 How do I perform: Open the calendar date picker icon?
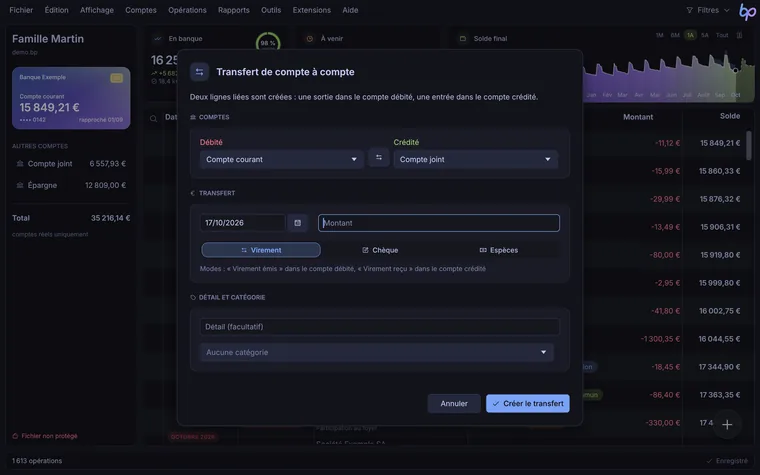(298, 223)
